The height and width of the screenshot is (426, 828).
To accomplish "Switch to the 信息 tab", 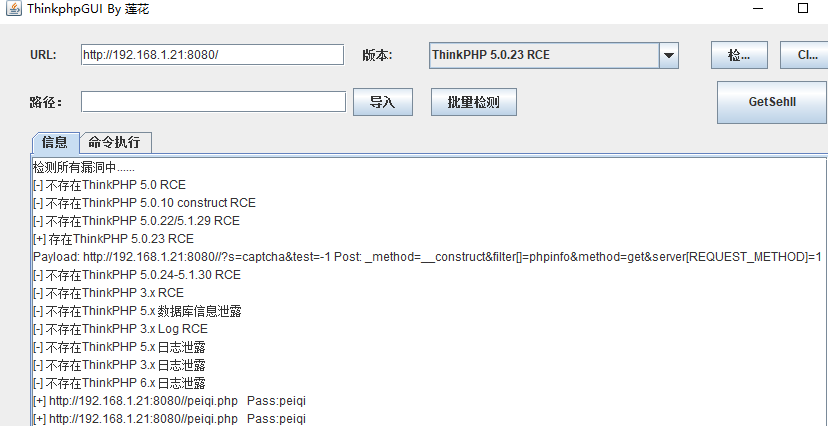I will click(55, 143).
